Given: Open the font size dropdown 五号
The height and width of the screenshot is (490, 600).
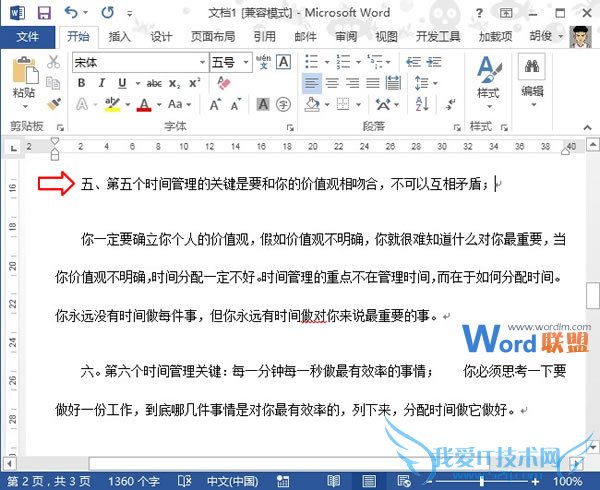Looking at the screenshot, I should 246,62.
